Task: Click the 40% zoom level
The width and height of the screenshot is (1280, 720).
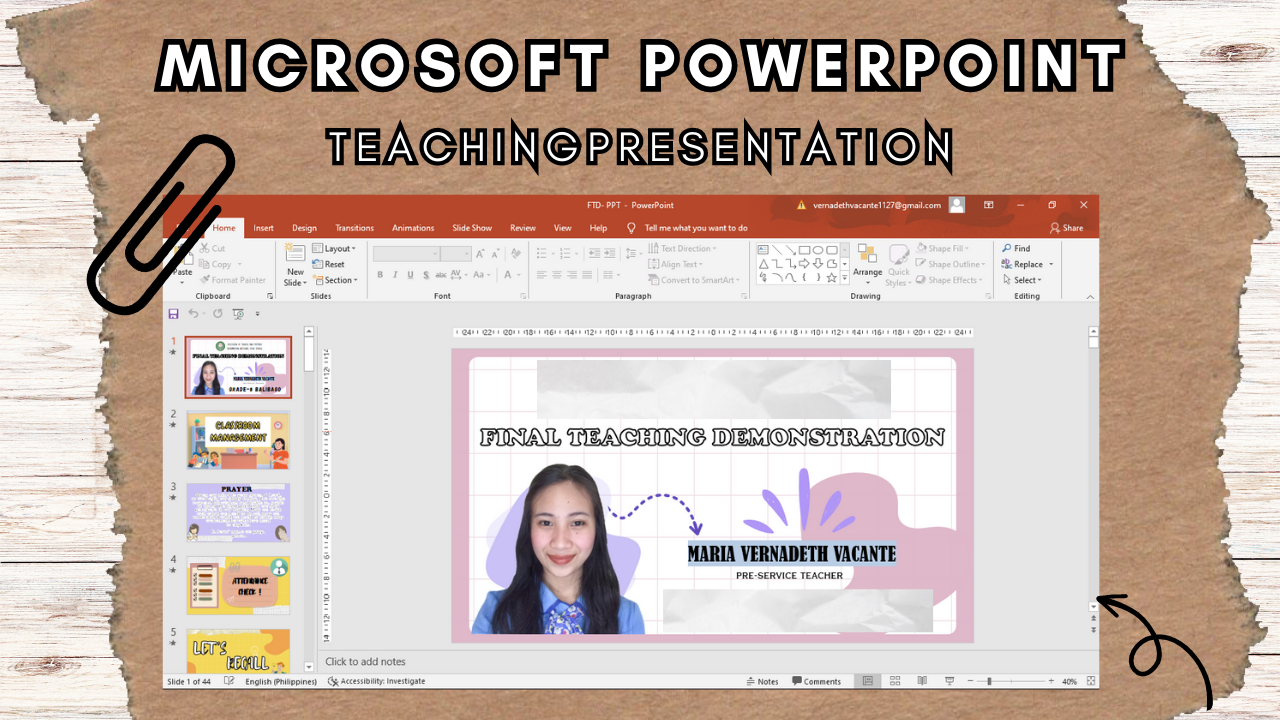Action: pyautogui.click(x=1069, y=681)
